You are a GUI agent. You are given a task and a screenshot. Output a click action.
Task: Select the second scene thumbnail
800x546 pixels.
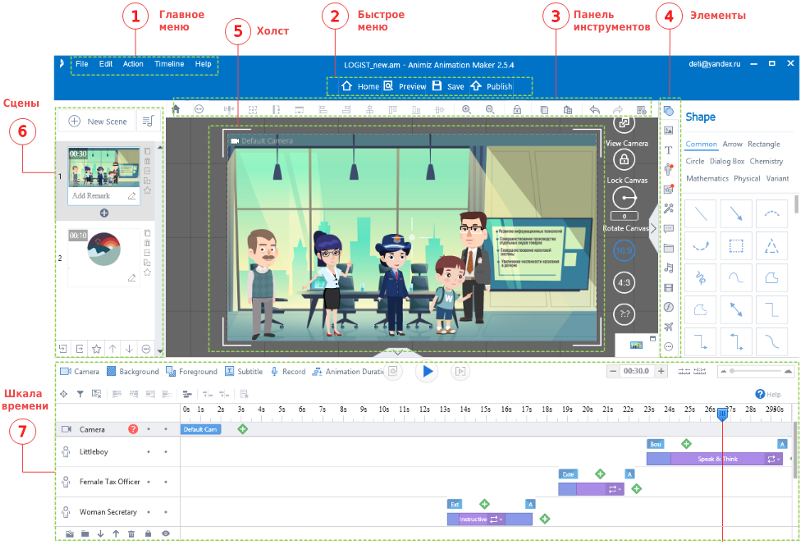[105, 251]
